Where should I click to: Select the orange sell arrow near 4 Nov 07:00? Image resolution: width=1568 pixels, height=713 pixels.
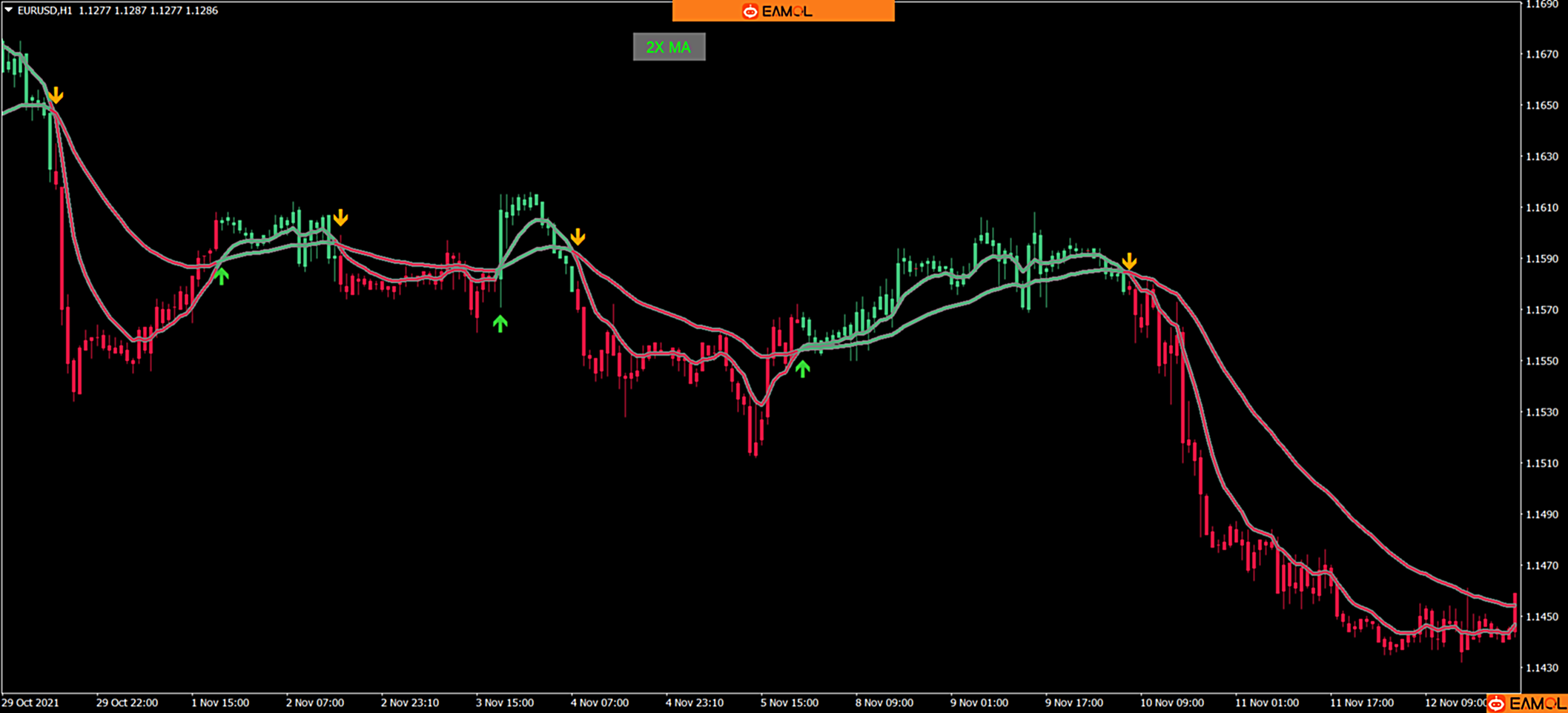(578, 236)
